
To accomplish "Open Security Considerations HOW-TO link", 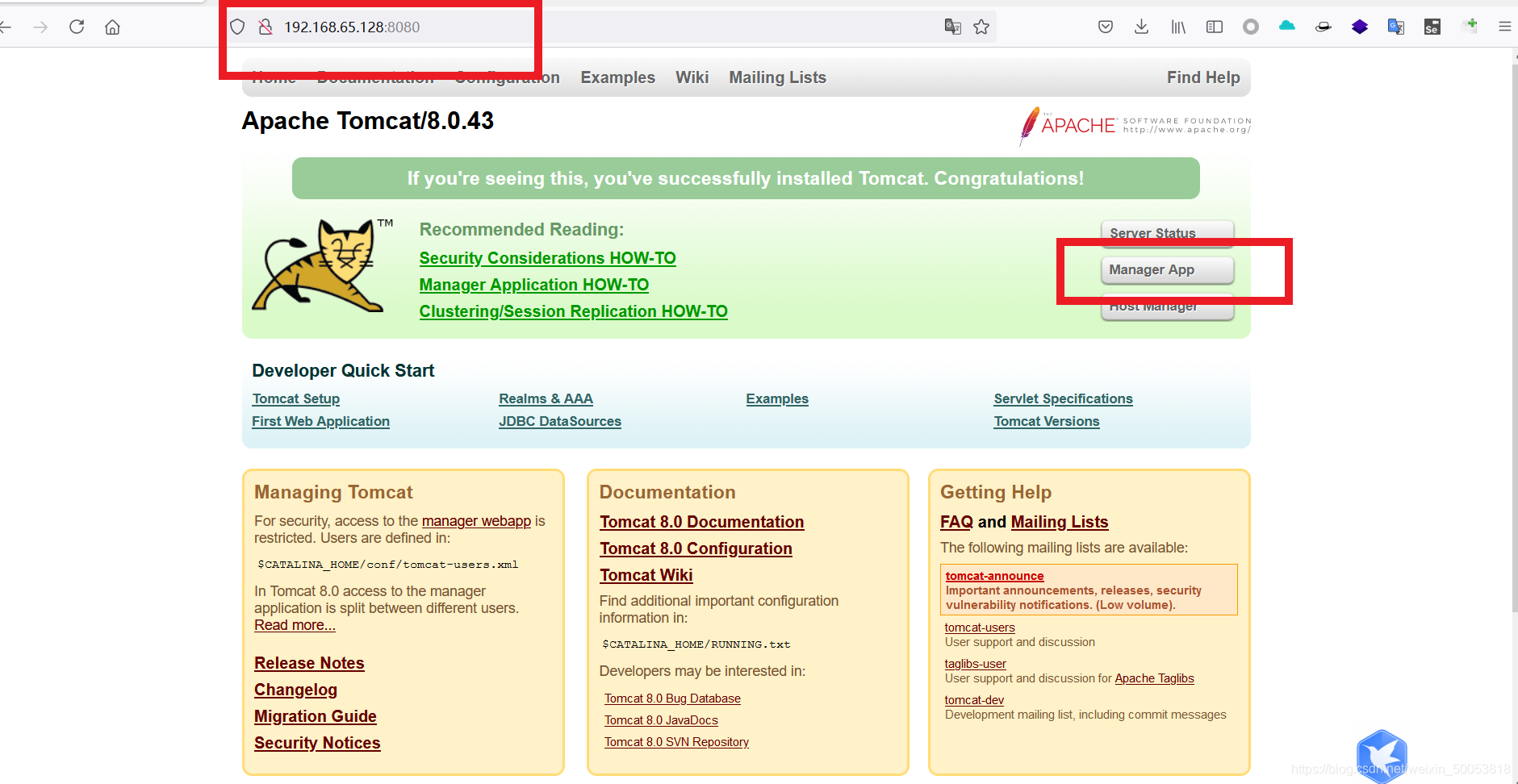I will coord(547,258).
